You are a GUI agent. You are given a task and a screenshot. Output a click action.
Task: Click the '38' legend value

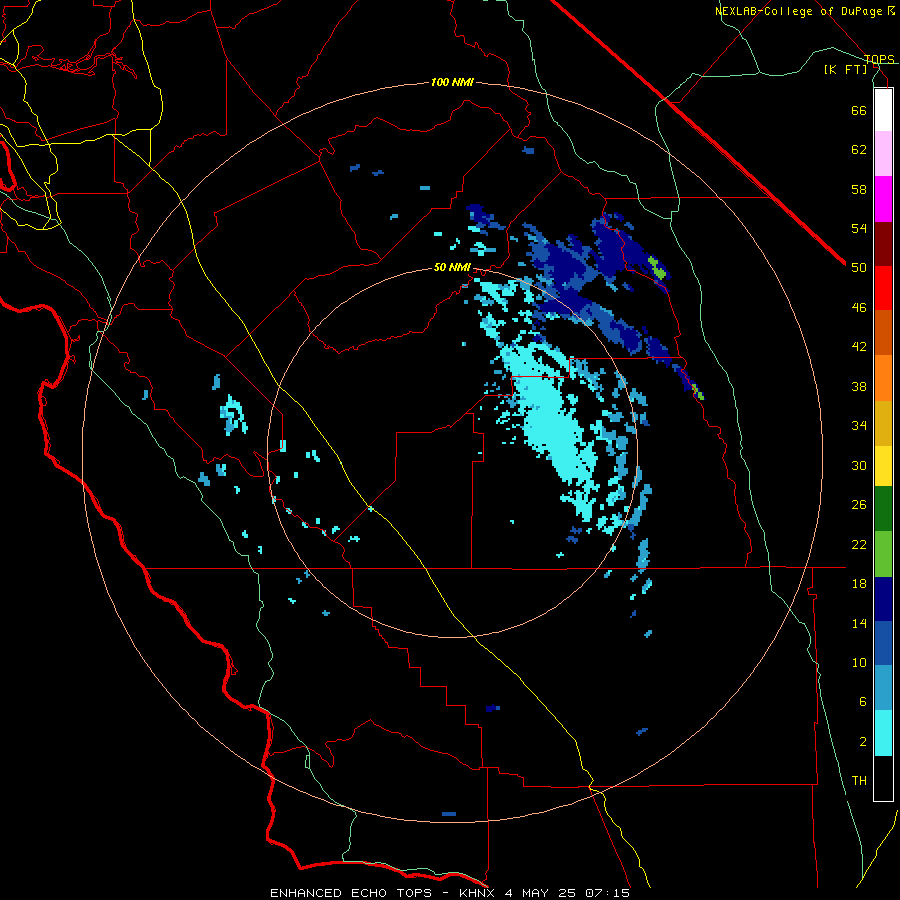point(859,386)
